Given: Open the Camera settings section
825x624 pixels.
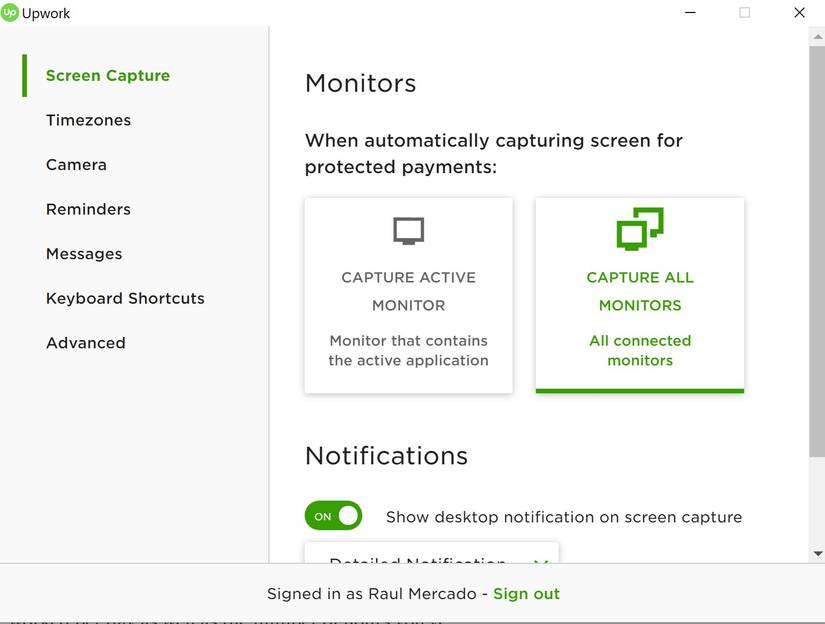Looking at the screenshot, I should pyautogui.click(x=76, y=165).
